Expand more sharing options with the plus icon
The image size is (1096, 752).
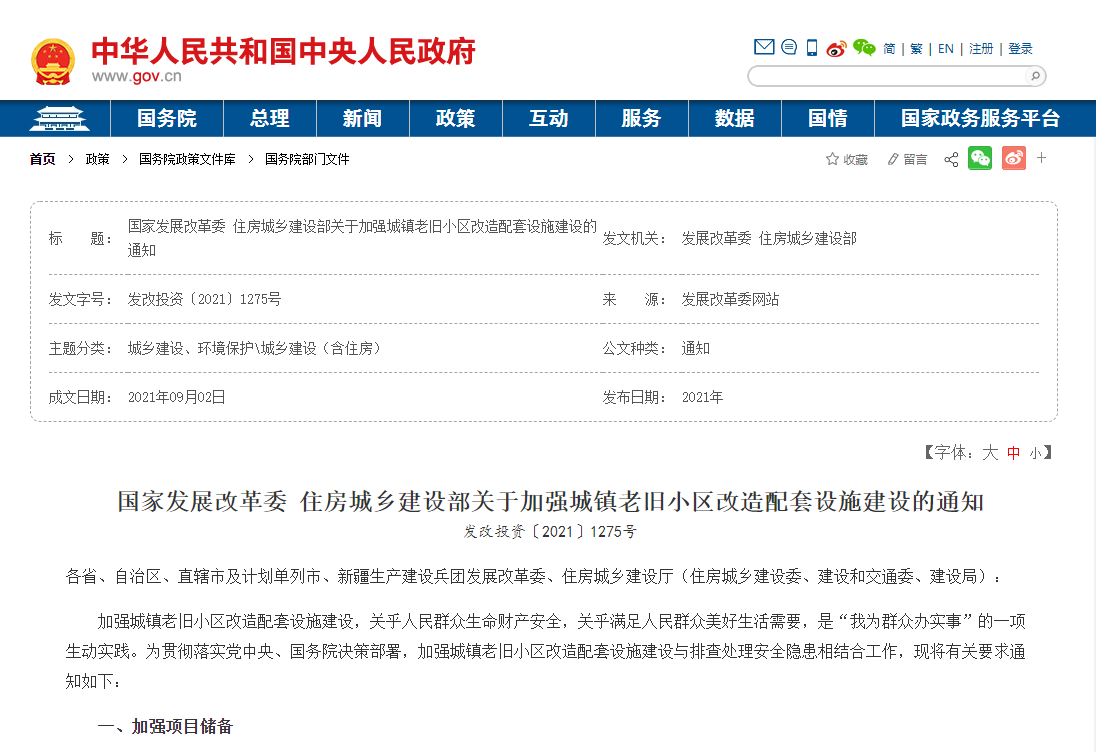pyautogui.click(x=1041, y=158)
